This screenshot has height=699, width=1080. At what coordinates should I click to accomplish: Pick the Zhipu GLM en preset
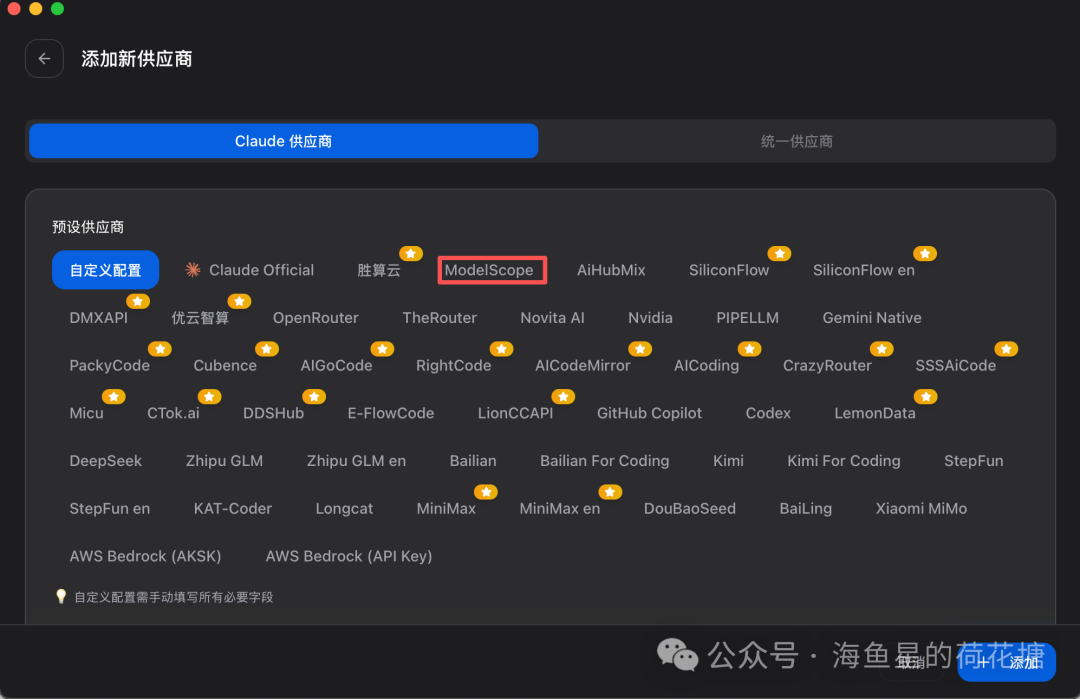356,461
